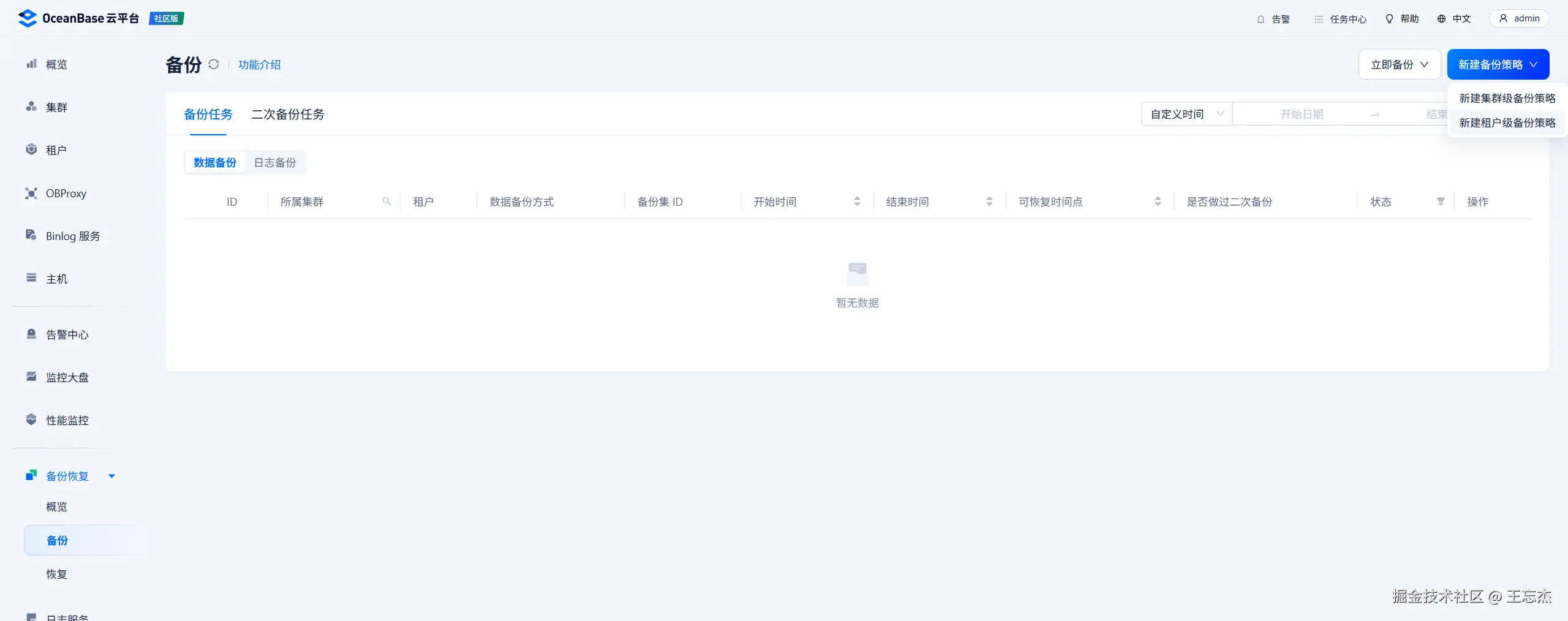Click the 备份集 ID column header
The height and width of the screenshot is (621, 1568).
tap(660, 201)
